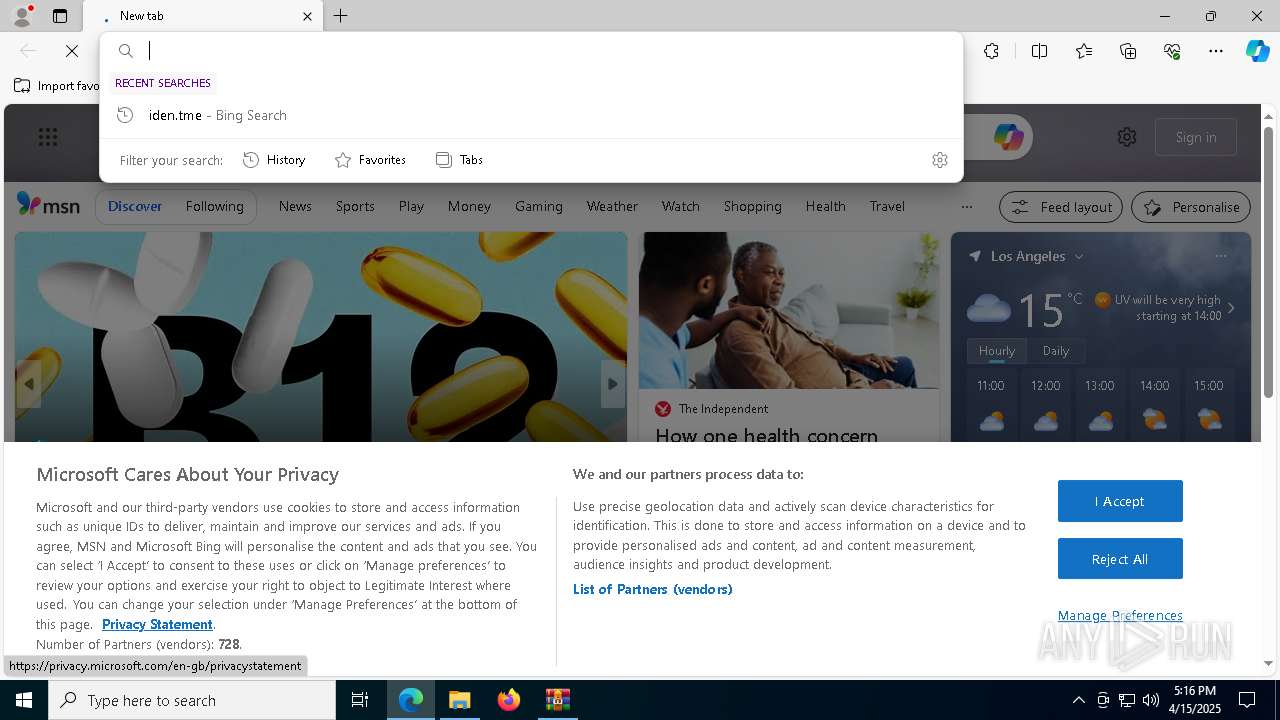The width and height of the screenshot is (1280, 720).
Task: Click the Copilot logo in search box
Action: pos(1008,137)
